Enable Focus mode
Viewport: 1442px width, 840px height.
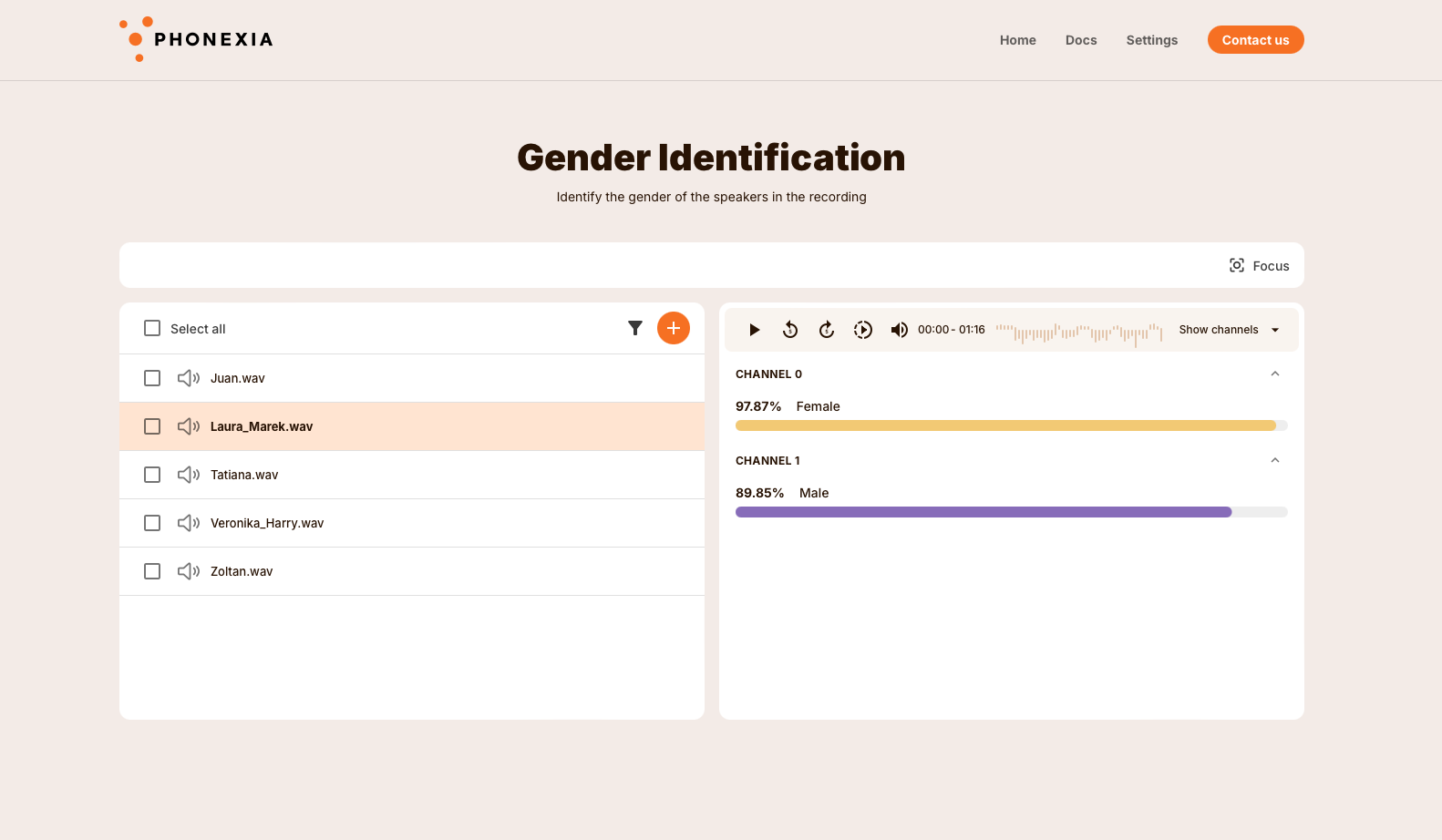click(x=1259, y=265)
